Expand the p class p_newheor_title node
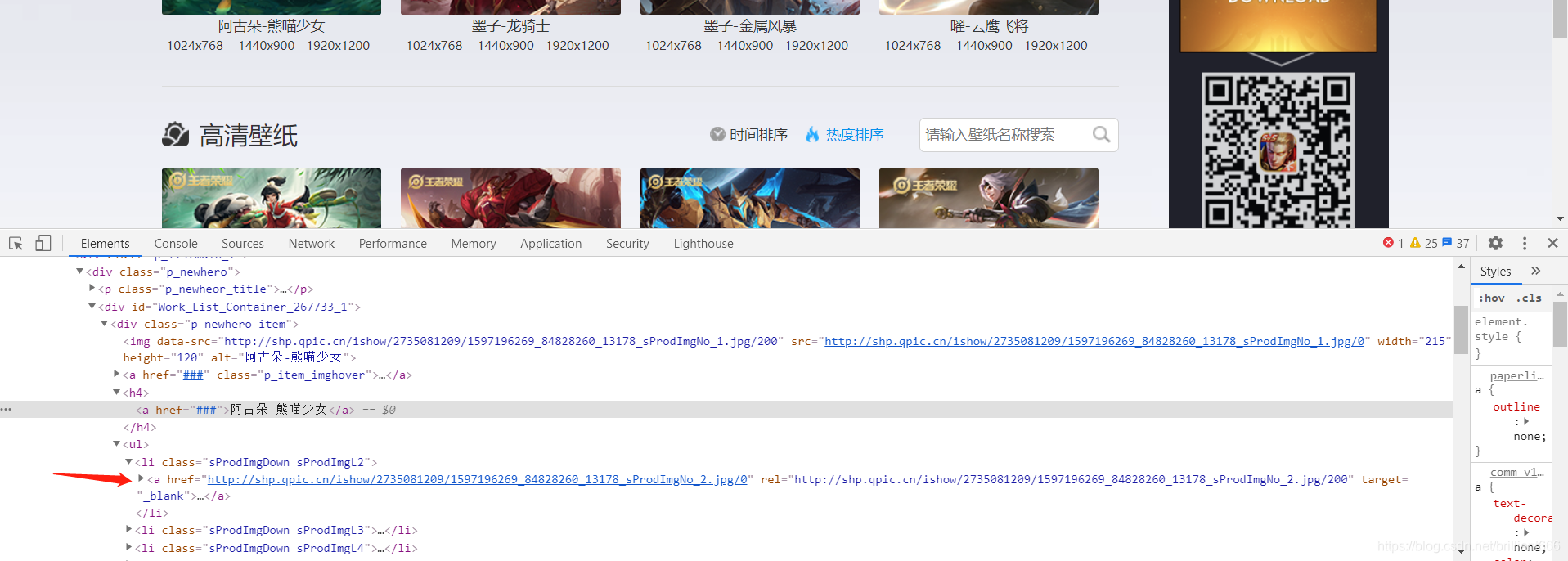The image size is (1568, 561). point(92,288)
